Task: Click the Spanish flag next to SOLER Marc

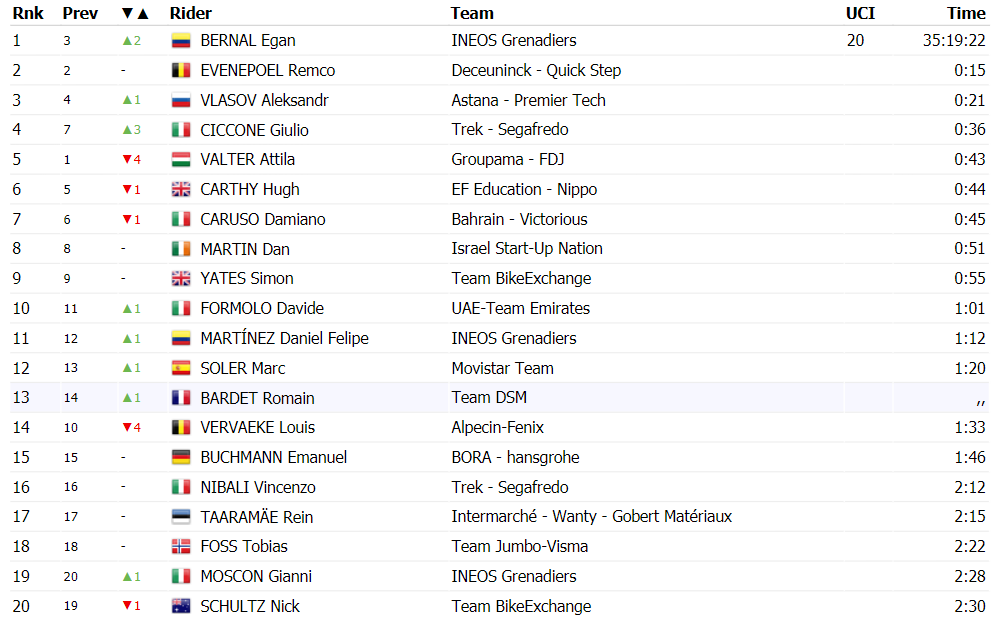Action: (x=181, y=368)
